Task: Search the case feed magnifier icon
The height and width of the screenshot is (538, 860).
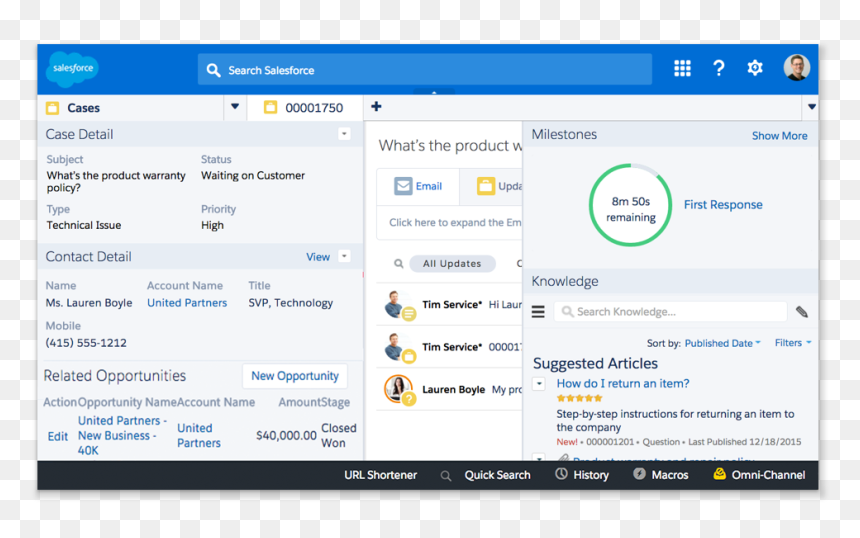Action: click(x=399, y=264)
